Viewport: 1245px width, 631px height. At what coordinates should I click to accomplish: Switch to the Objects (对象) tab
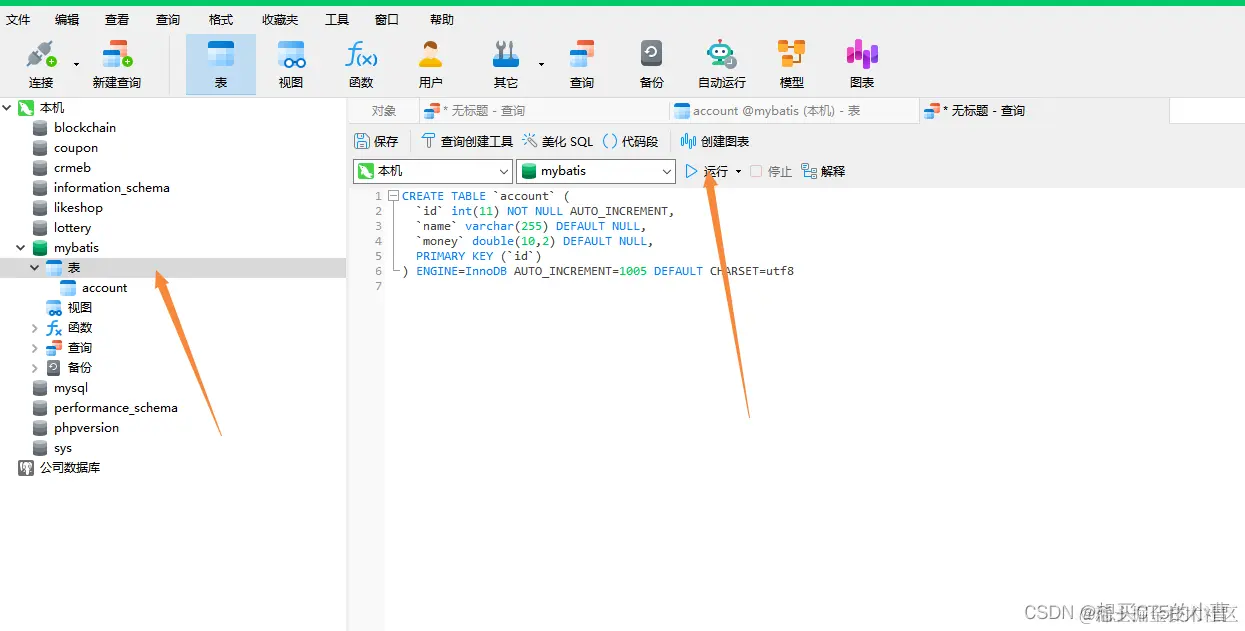tap(384, 111)
